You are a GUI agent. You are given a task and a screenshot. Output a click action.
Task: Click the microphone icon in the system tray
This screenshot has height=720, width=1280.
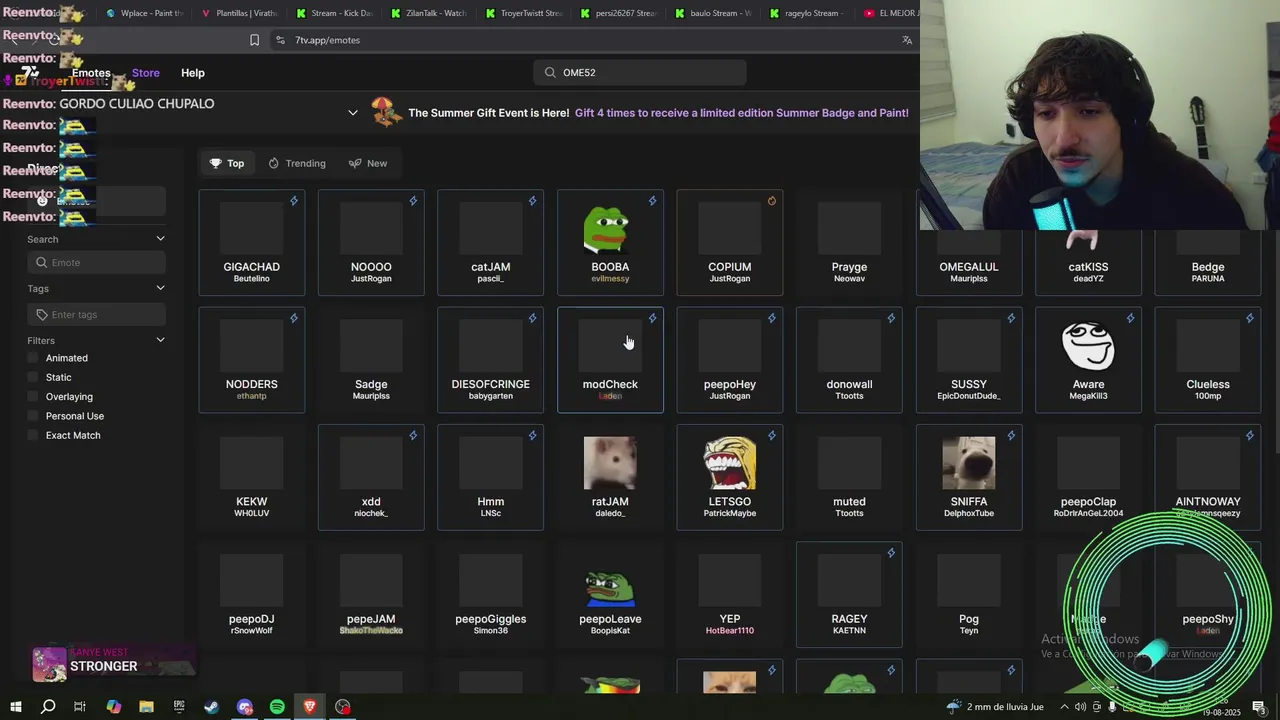[x=1112, y=707]
